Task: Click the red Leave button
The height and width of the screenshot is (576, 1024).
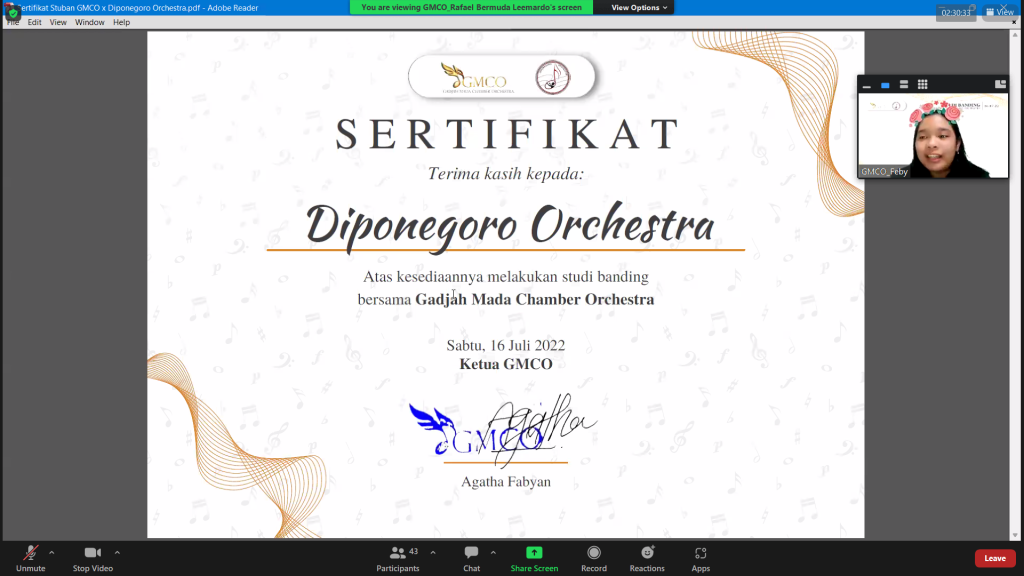Action: pyautogui.click(x=994, y=558)
